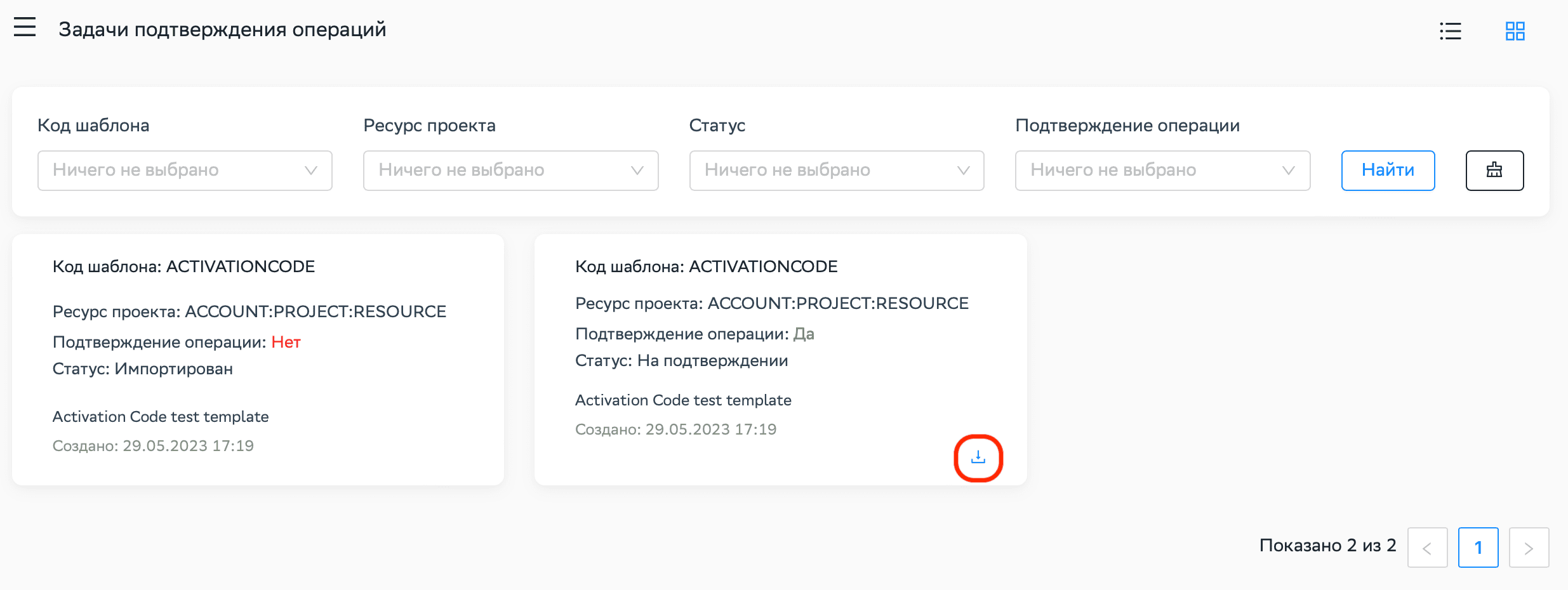Go to previous page arrow
1568x590 pixels.
(1427, 547)
